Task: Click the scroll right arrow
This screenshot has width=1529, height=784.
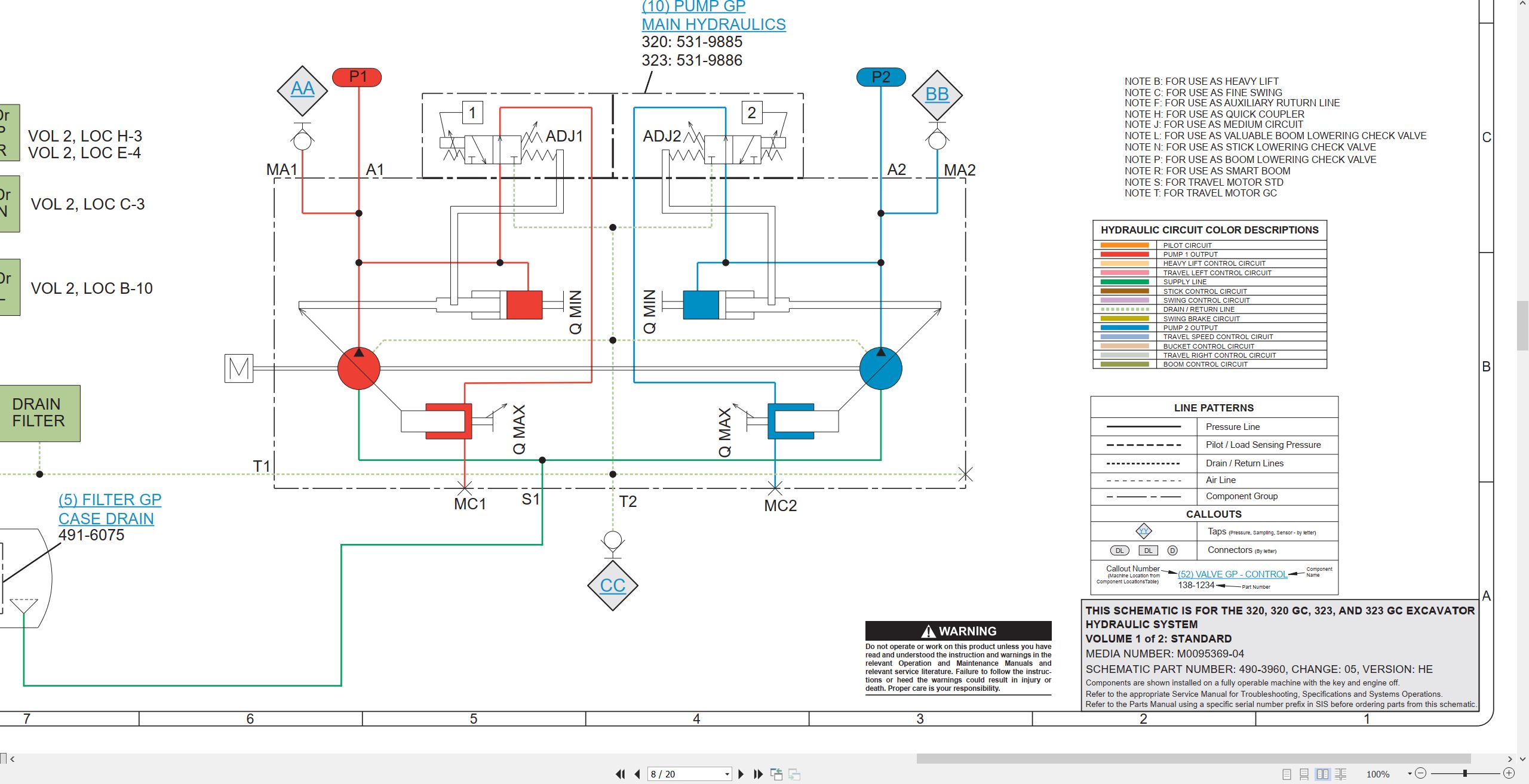Action: point(1509,759)
